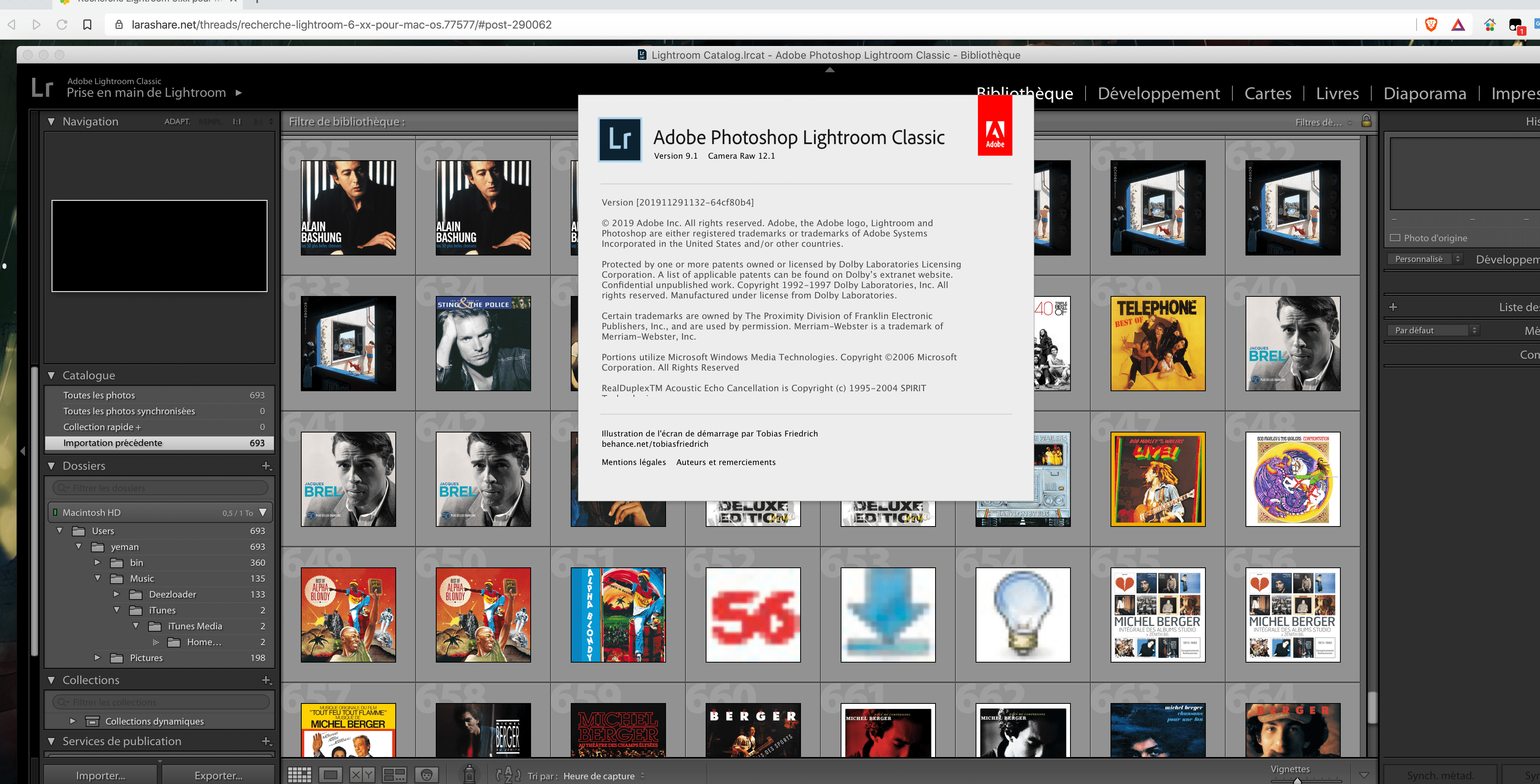The height and width of the screenshot is (784, 1540).
Task: Open the Mentions légales link
Action: click(x=633, y=462)
